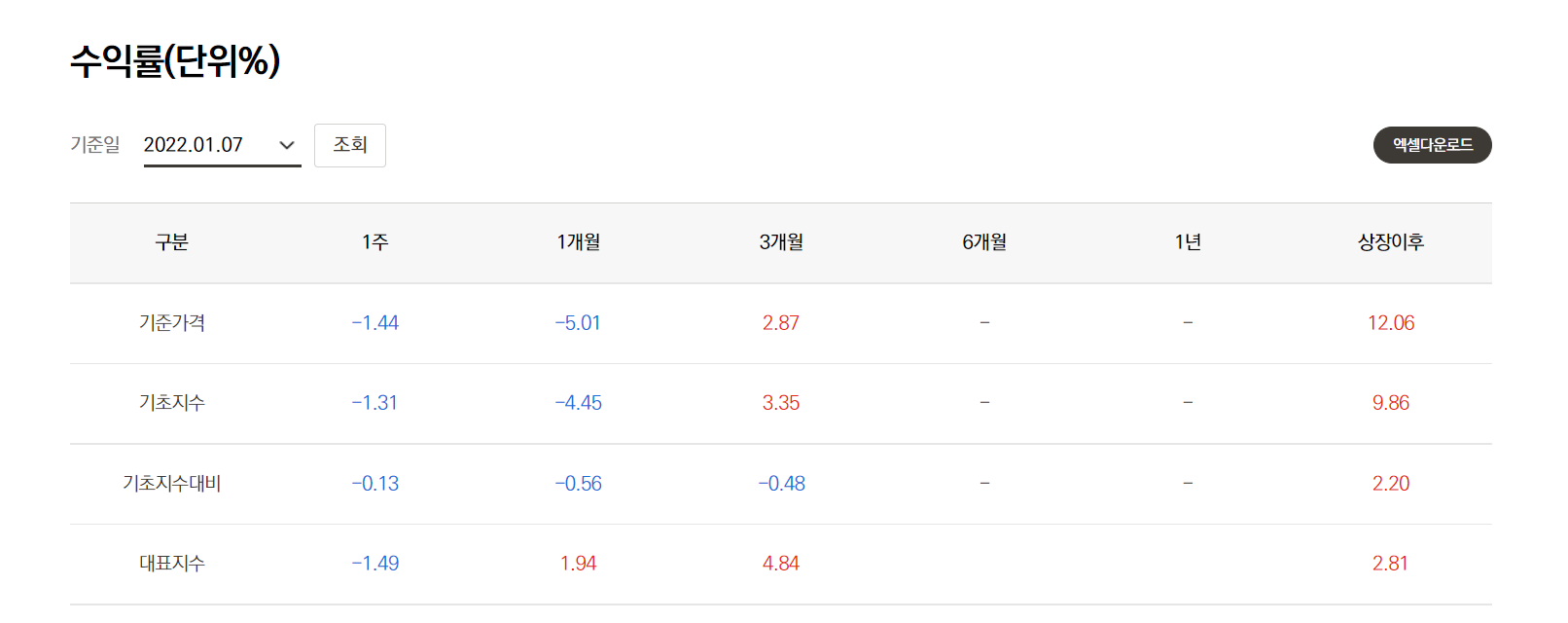Select the 기초지수 row label

(x=171, y=403)
